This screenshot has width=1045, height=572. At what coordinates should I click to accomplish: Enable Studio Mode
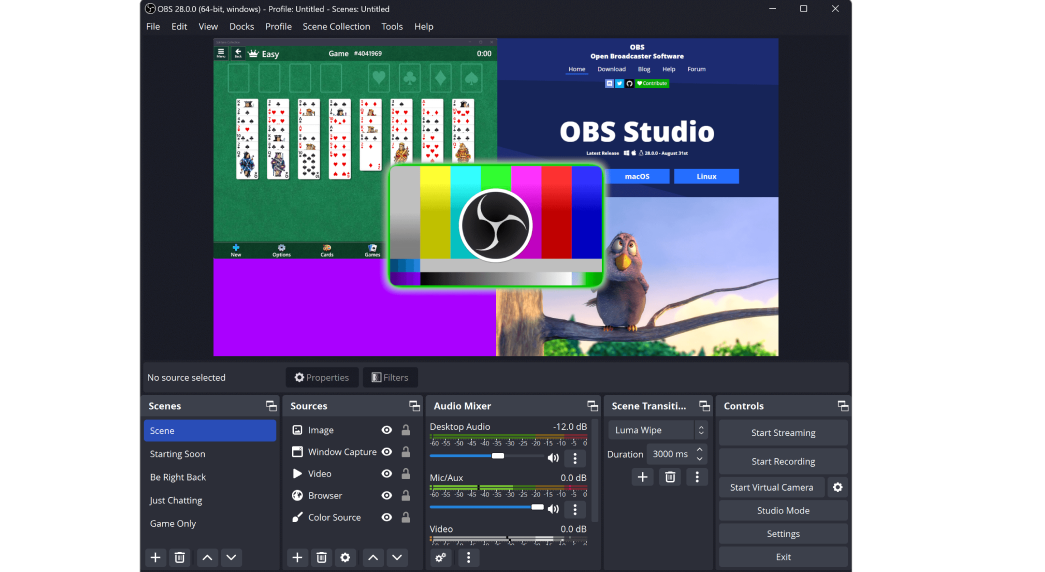783,511
